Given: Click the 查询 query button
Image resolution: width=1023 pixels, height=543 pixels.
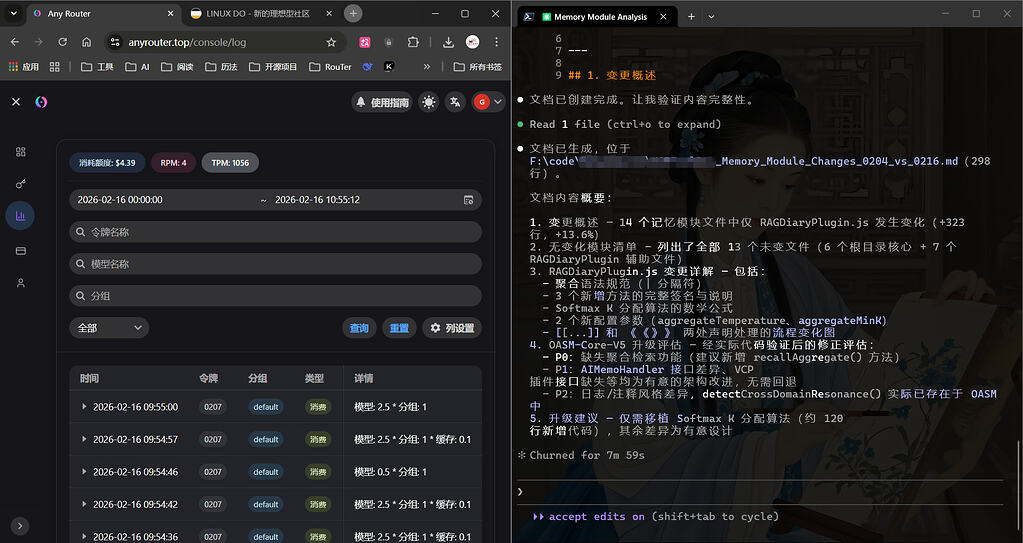Looking at the screenshot, I should (359, 328).
